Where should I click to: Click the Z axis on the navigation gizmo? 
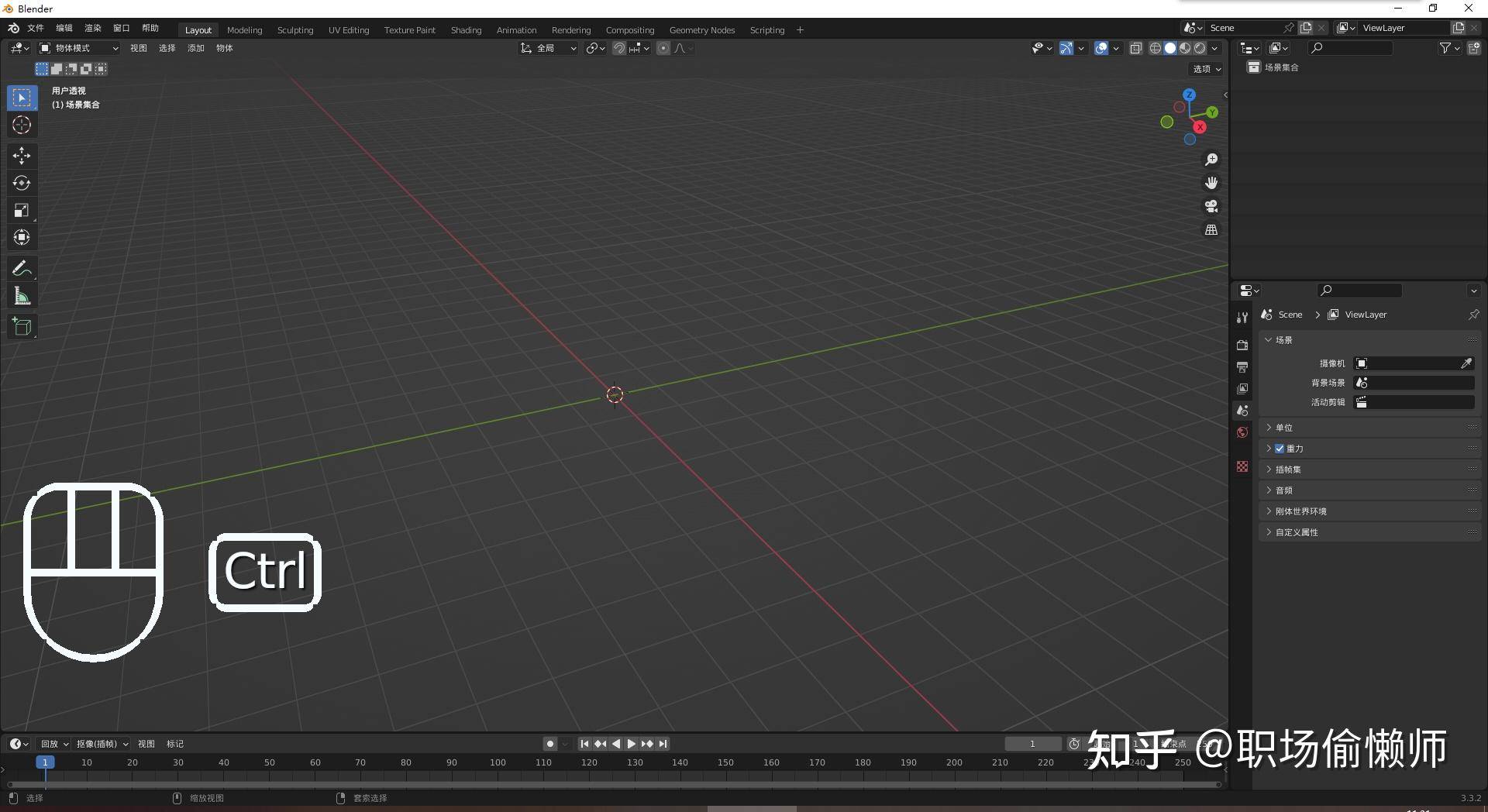click(x=1189, y=95)
